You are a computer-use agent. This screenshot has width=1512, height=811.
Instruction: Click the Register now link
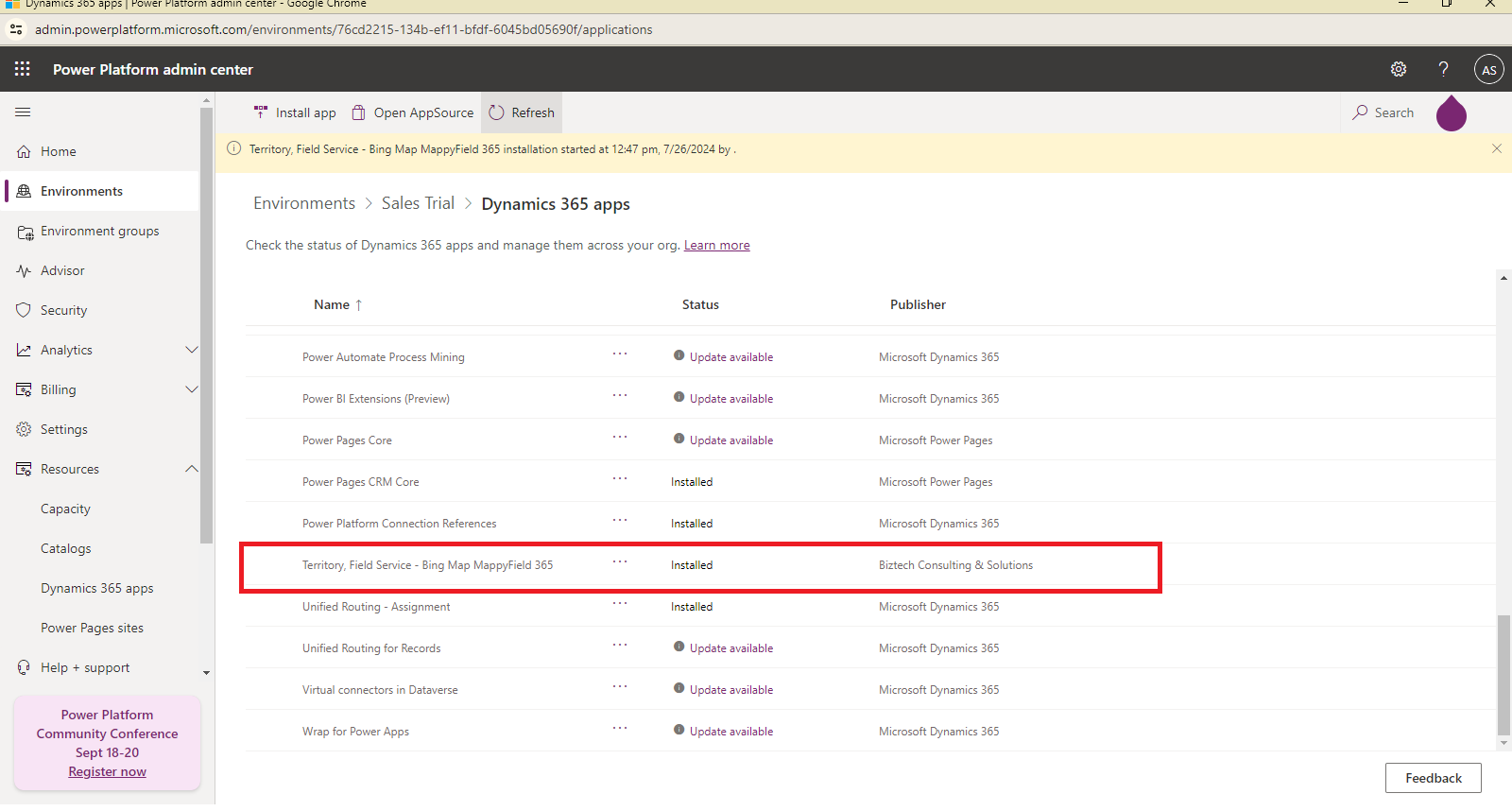coord(108,771)
